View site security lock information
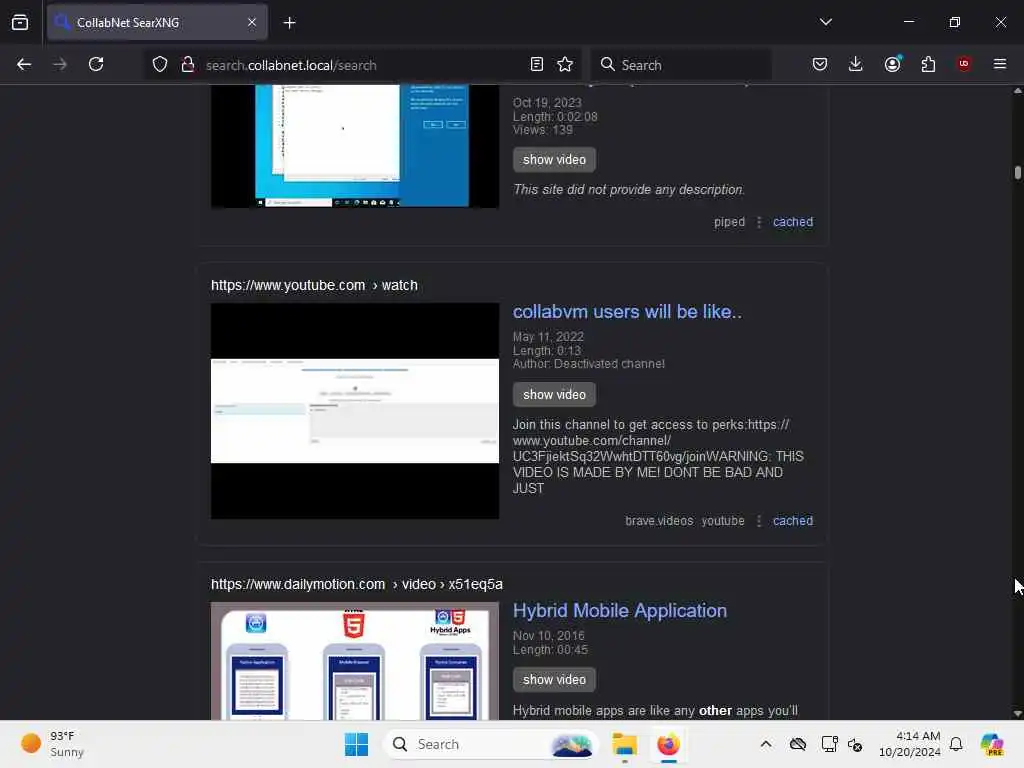Viewport: 1024px width, 768px height. pos(187,64)
